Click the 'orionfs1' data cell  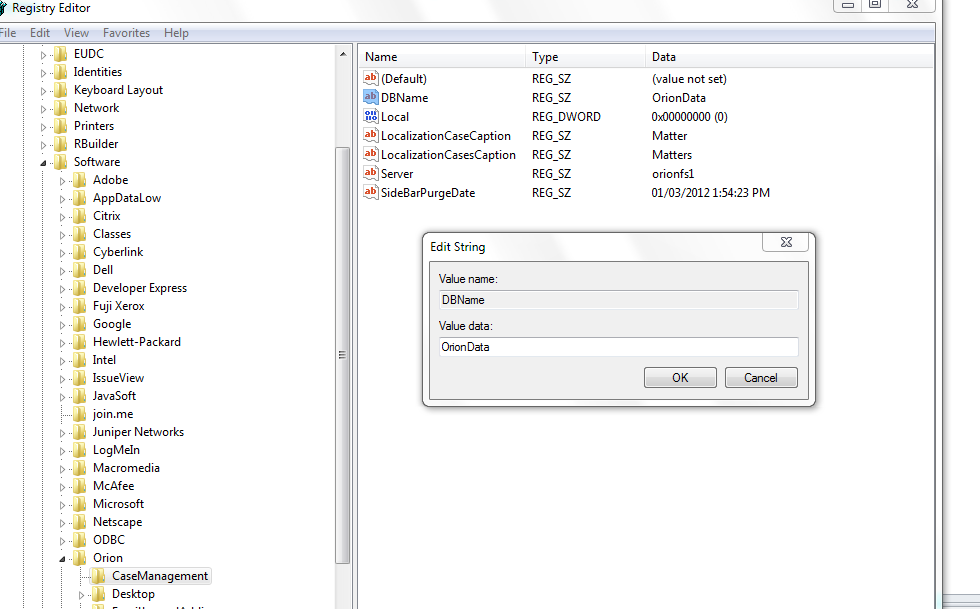tap(673, 174)
